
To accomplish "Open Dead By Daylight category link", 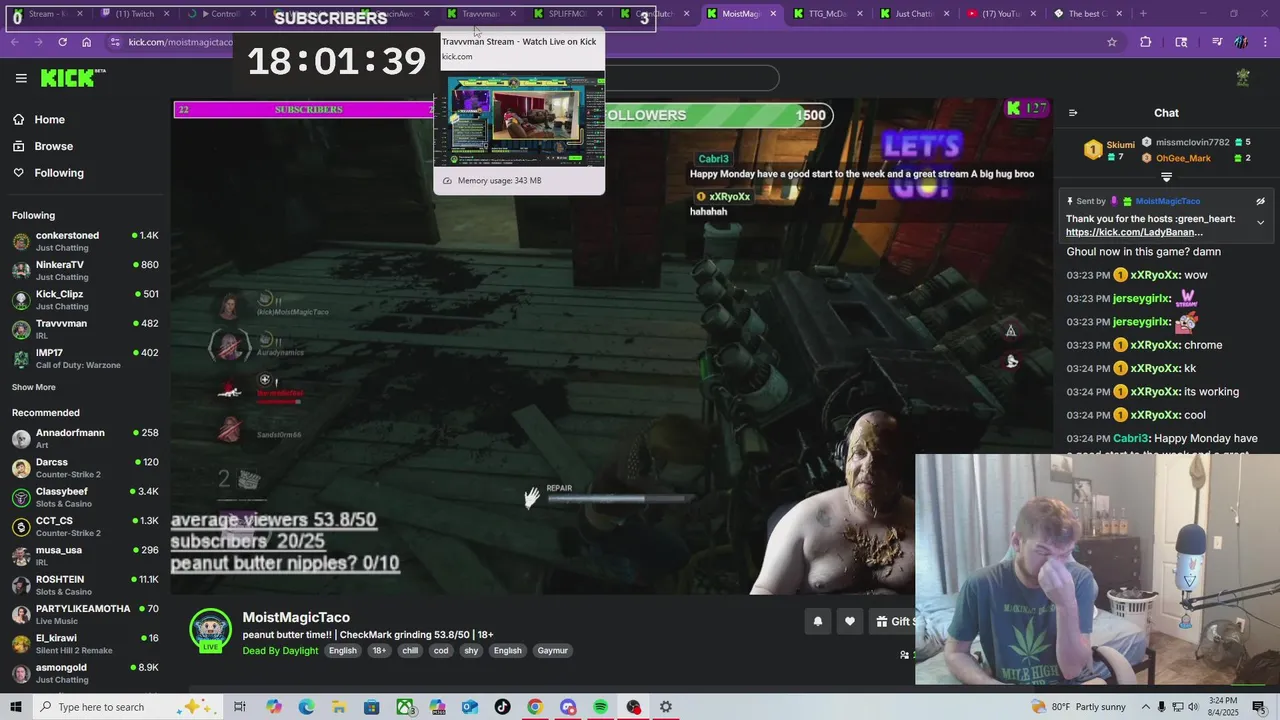I will [280, 651].
